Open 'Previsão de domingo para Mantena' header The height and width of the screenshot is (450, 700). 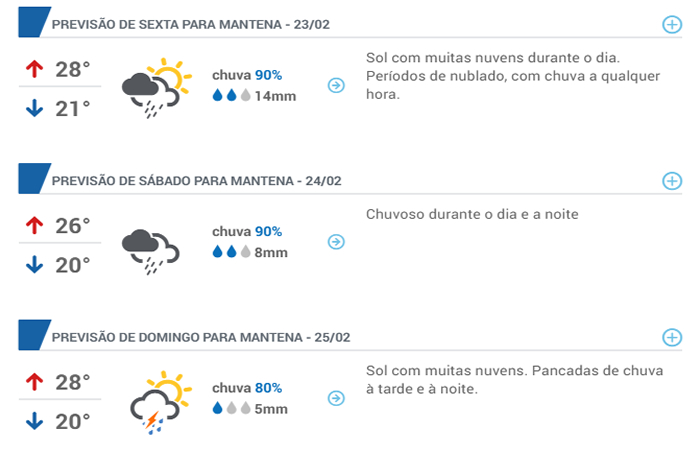[201, 337]
